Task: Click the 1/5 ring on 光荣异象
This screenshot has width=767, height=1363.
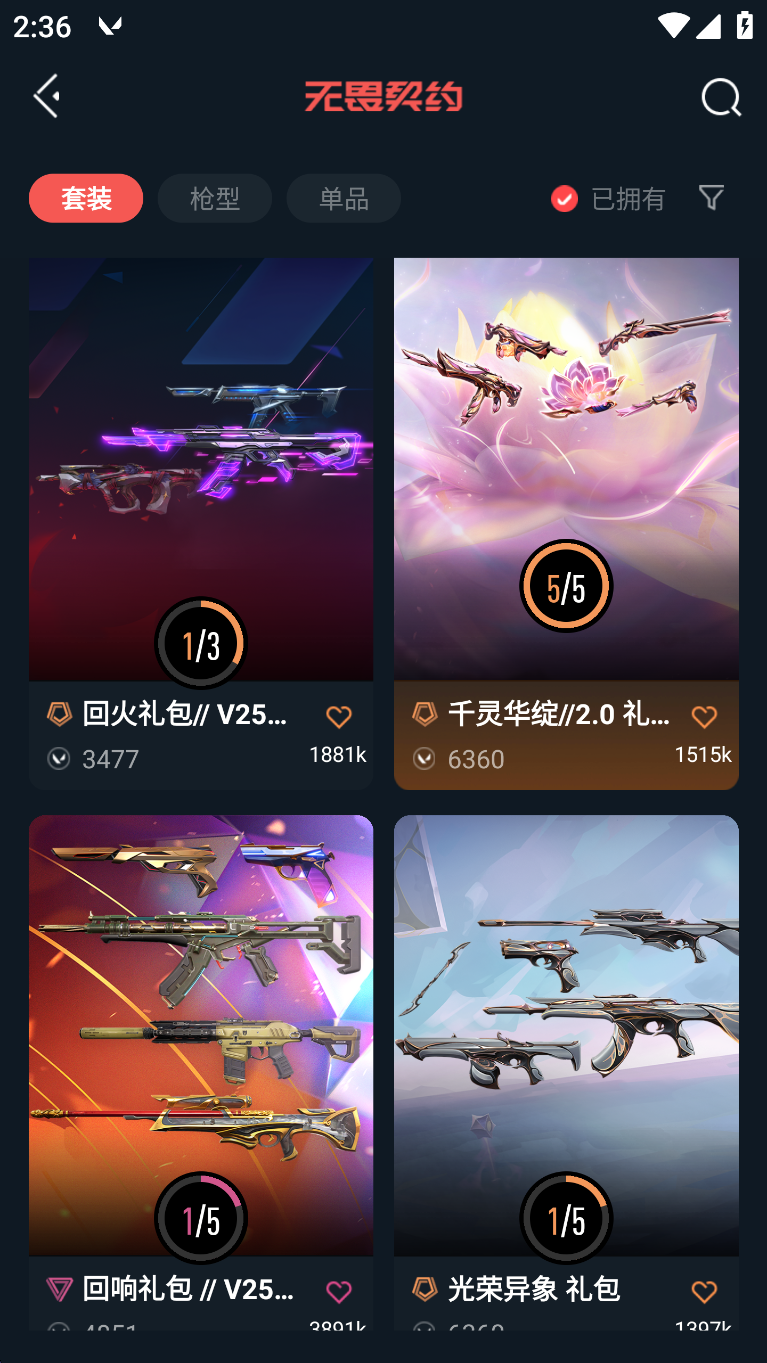Action: 566,1218
